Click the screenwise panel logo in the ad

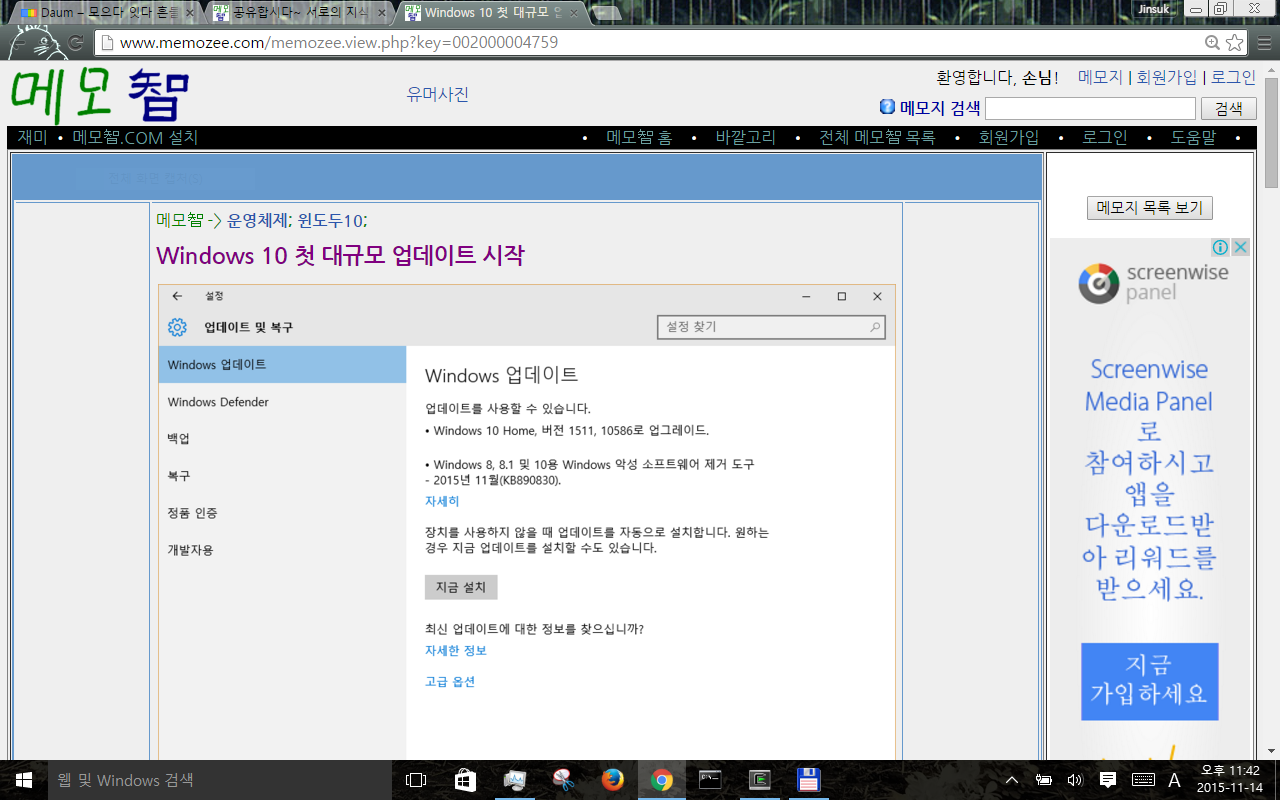click(x=1153, y=283)
